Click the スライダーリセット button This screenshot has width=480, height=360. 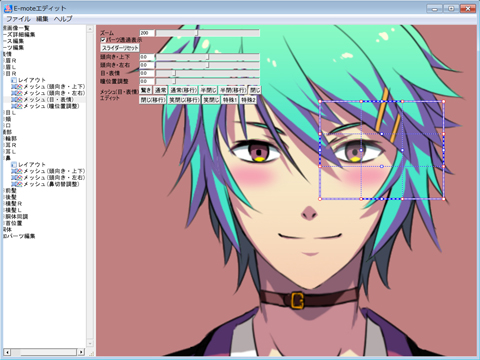[x=120, y=48]
